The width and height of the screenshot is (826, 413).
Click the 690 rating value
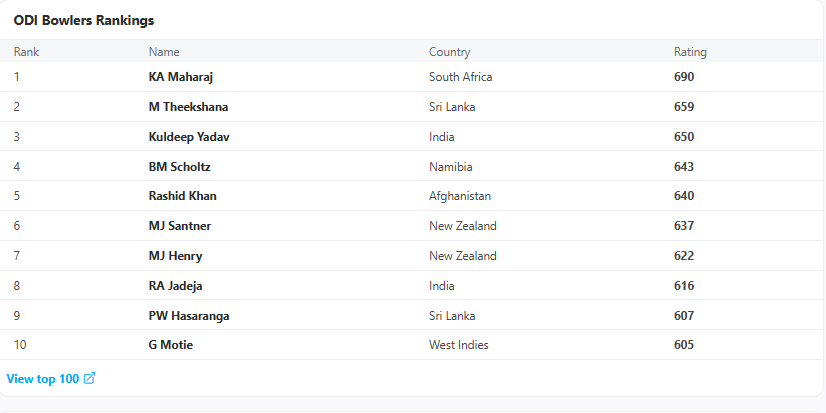click(684, 77)
